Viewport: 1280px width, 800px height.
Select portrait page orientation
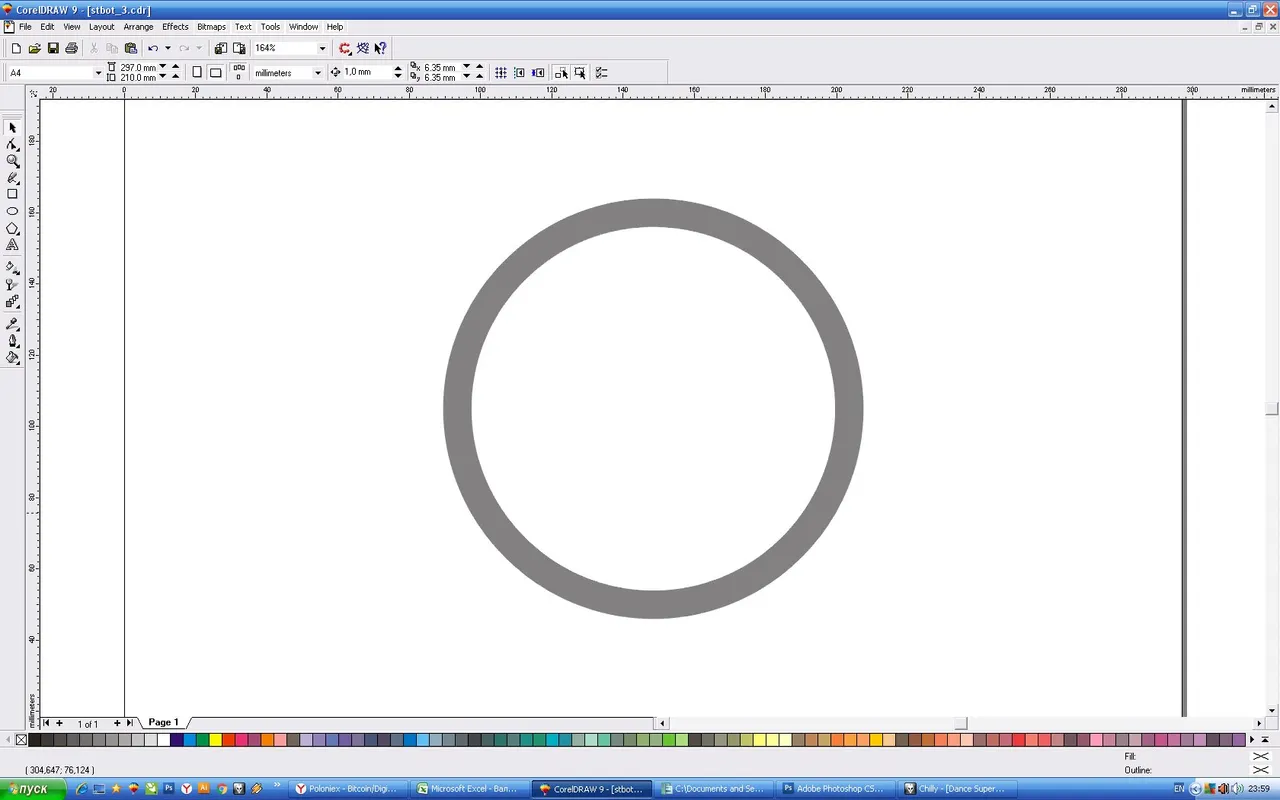pyautogui.click(x=196, y=73)
